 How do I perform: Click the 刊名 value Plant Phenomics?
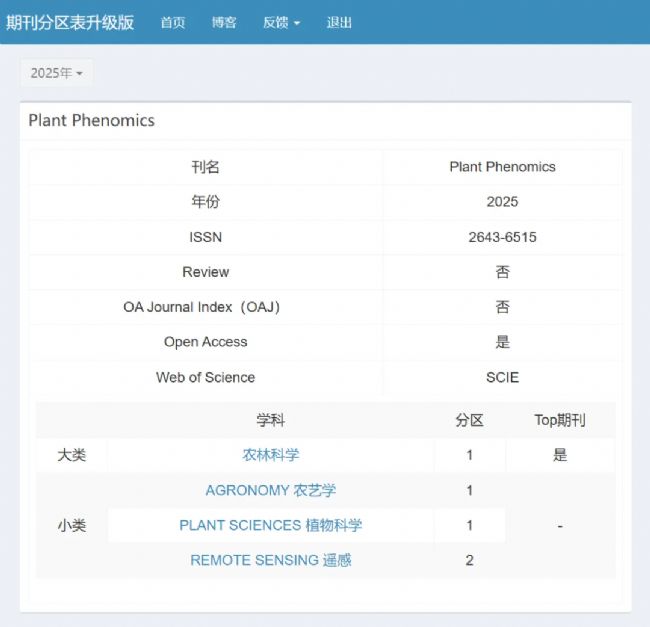[502, 167]
